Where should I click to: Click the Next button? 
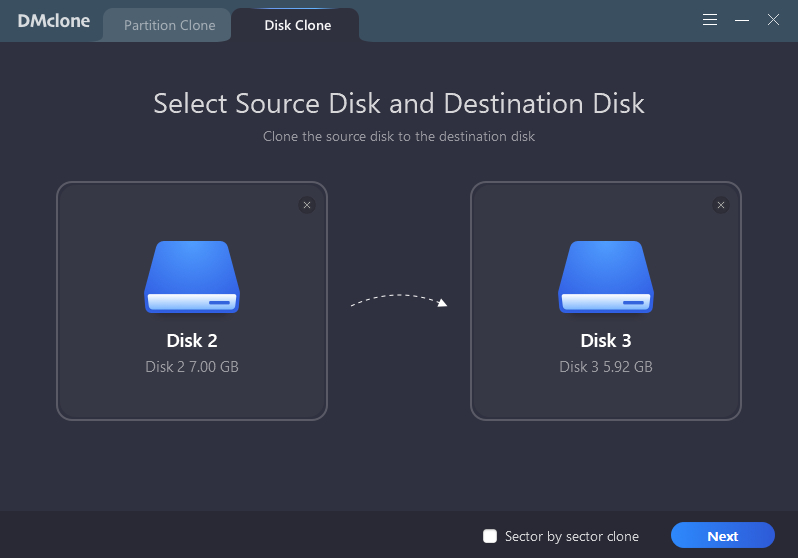click(x=723, y=536)
